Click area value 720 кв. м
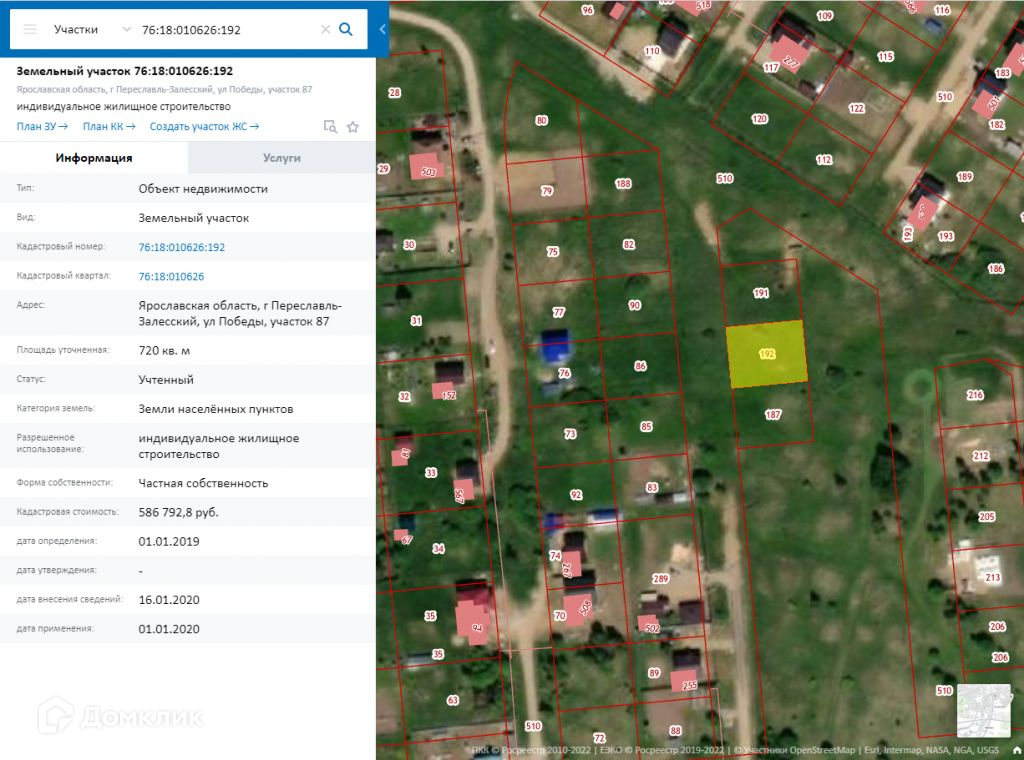Viewport: 1024px width, 760px height. 164,351
